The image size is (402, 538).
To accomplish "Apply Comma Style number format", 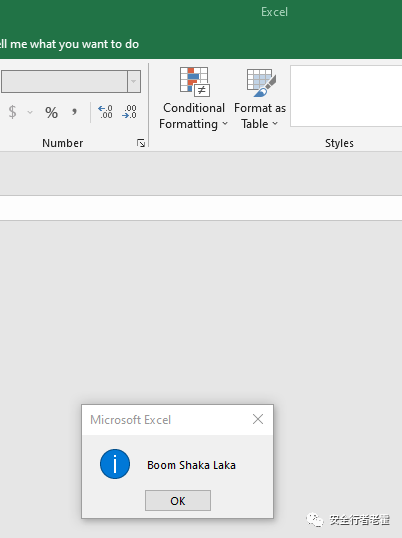I will 74,112.
